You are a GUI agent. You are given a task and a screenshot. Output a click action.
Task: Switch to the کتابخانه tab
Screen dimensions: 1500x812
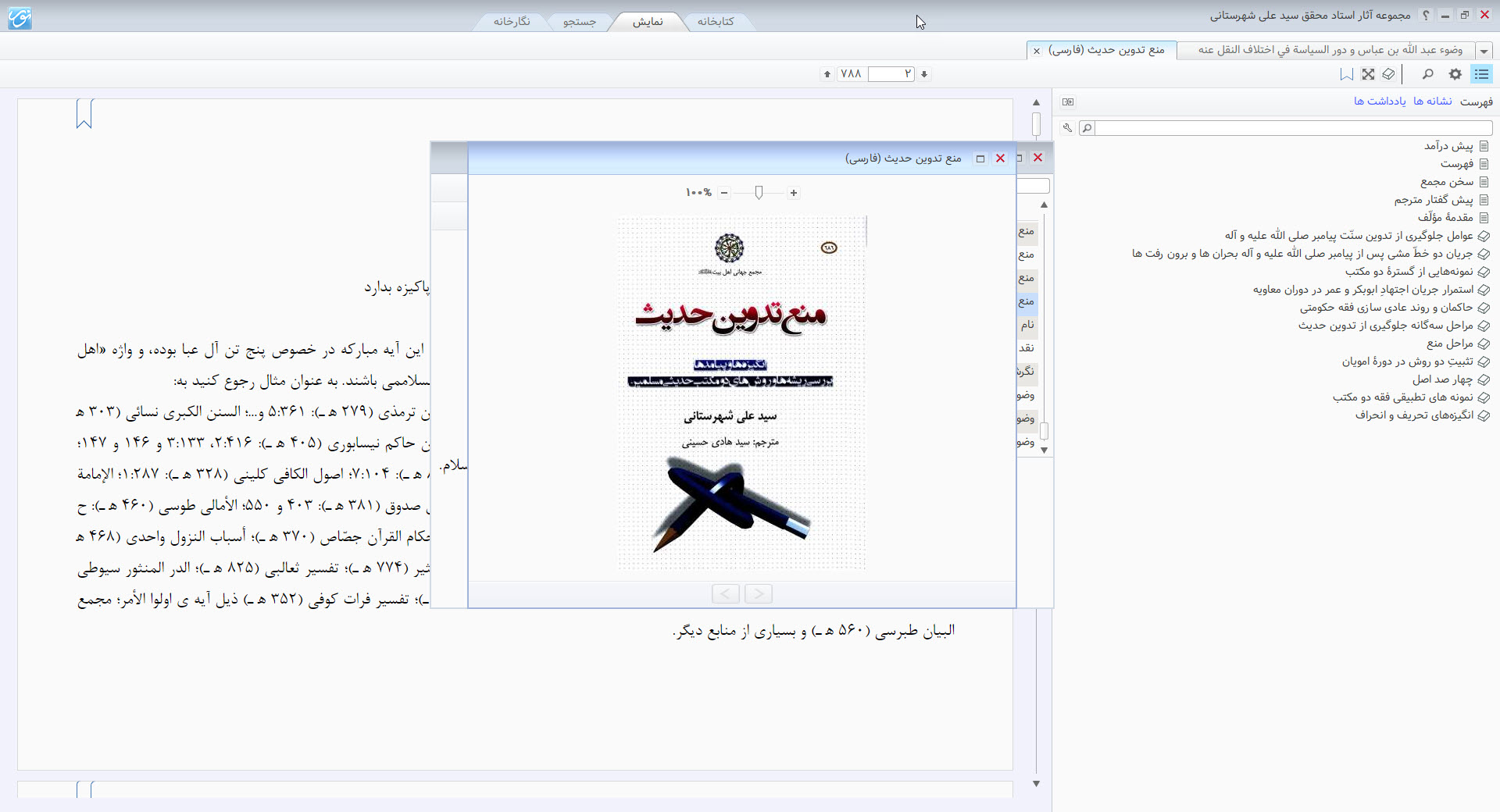tap(716, 22)
